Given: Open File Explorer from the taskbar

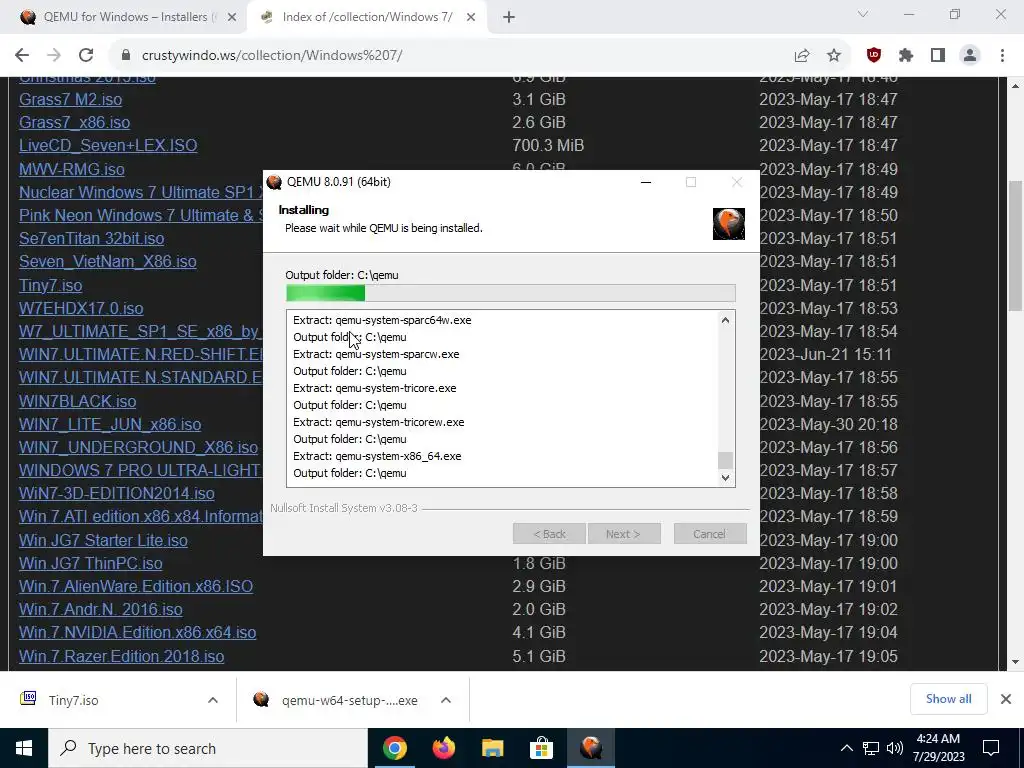Looking at the screenshot, I should pos(492,748).
